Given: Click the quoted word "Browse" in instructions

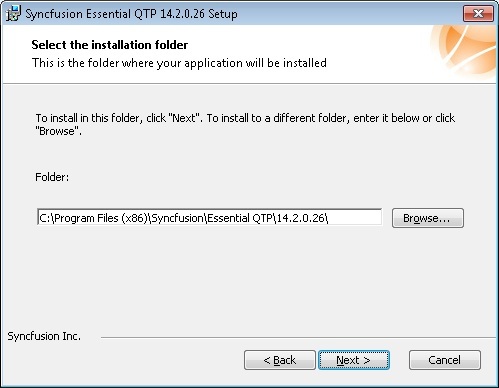Looking at the screenshot, I should click(58, 131).
